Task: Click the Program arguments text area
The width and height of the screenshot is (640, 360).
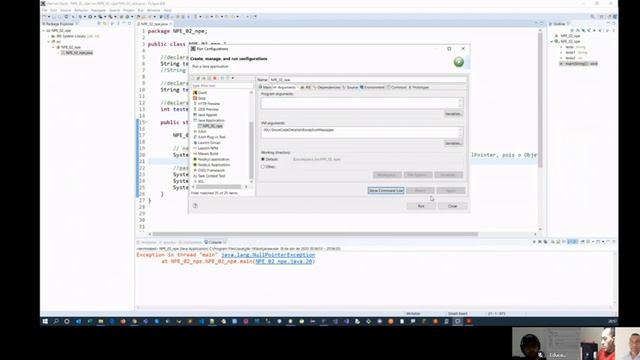Action: [362, 103]
